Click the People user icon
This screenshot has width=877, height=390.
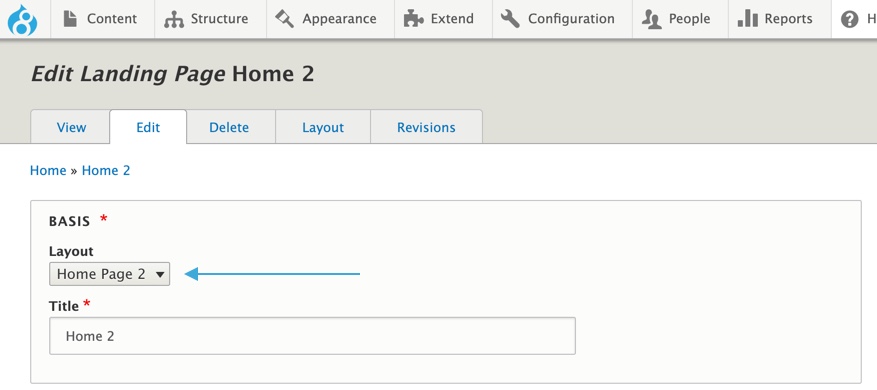click(x=652, y=20)
